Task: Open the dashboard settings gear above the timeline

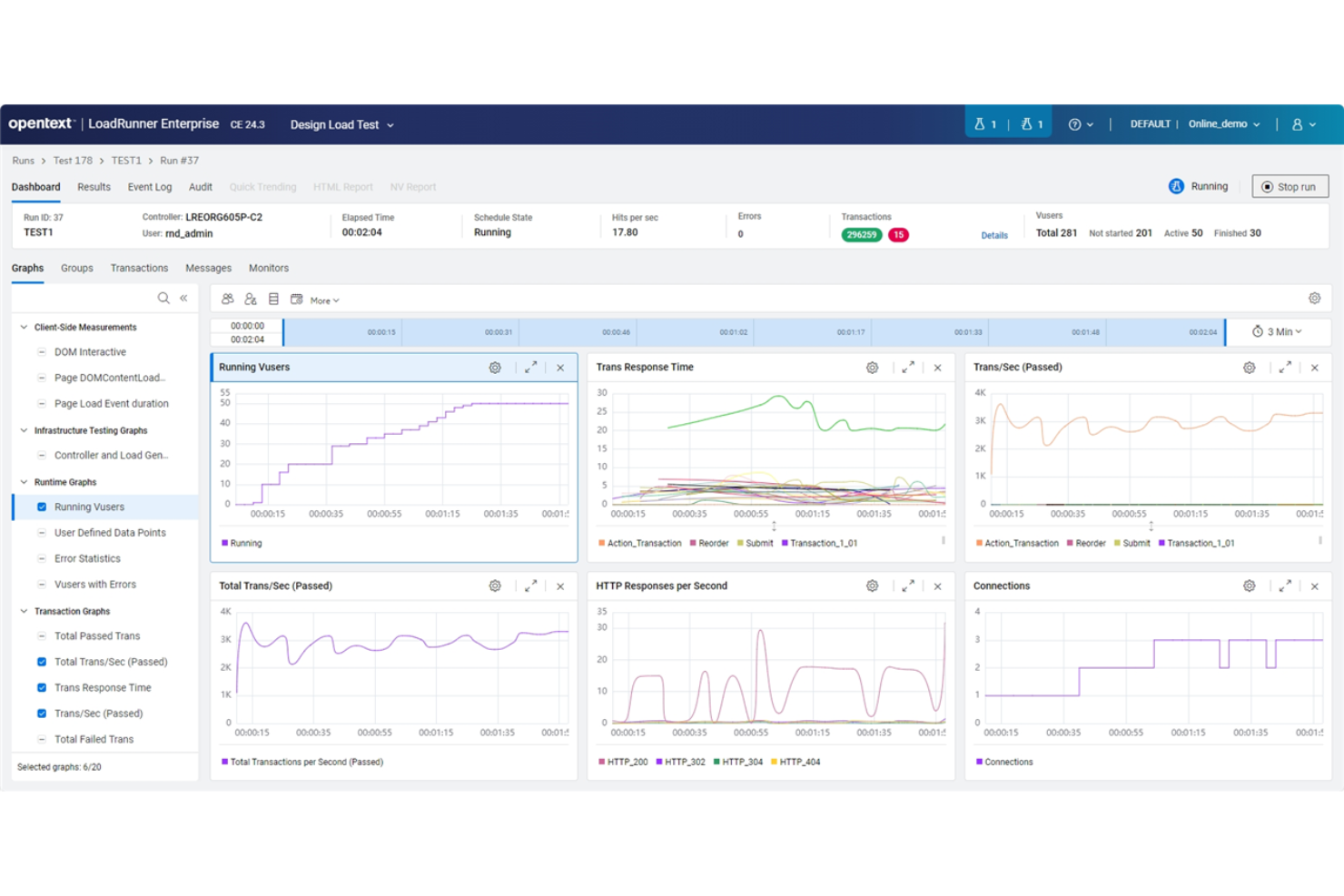Action: (1314, 298)
